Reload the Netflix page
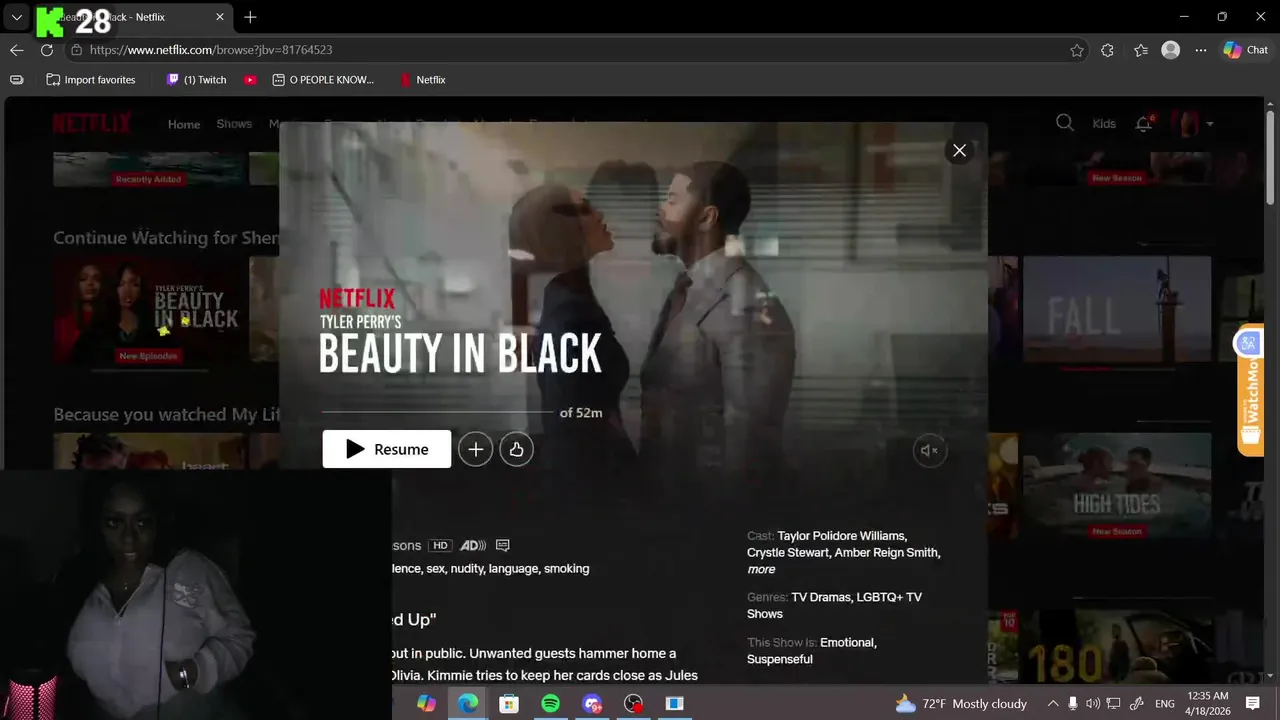This screenshot has height=720, width=1280. click(x=46, y=50)
